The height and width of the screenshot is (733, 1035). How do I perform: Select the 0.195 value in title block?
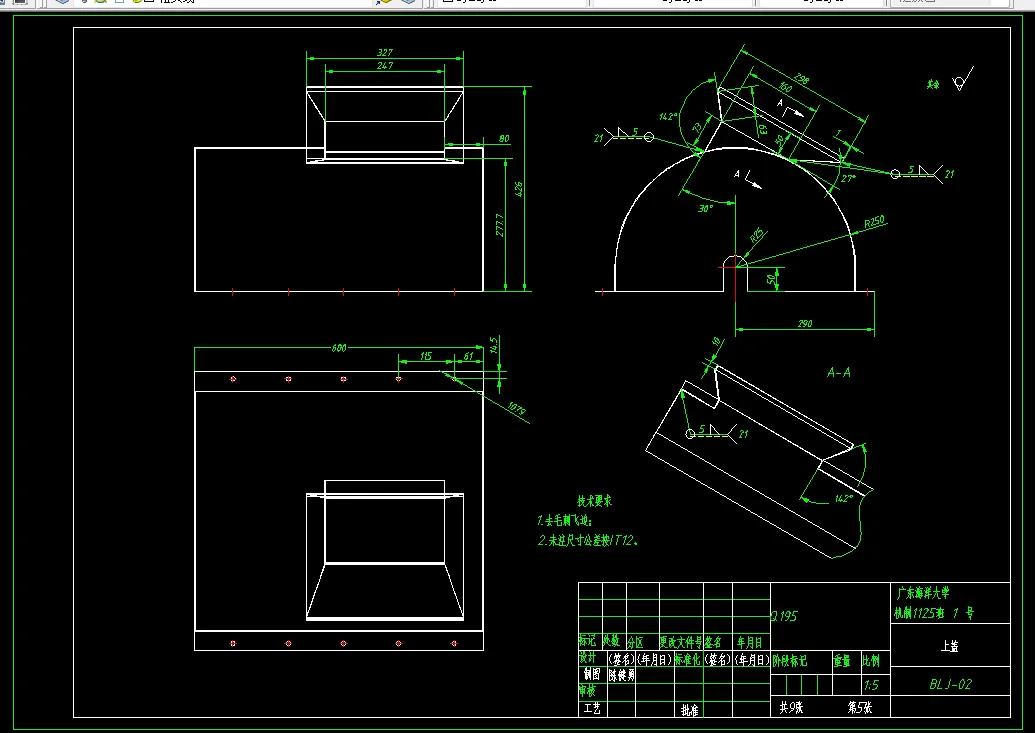(x=784, y=616)
